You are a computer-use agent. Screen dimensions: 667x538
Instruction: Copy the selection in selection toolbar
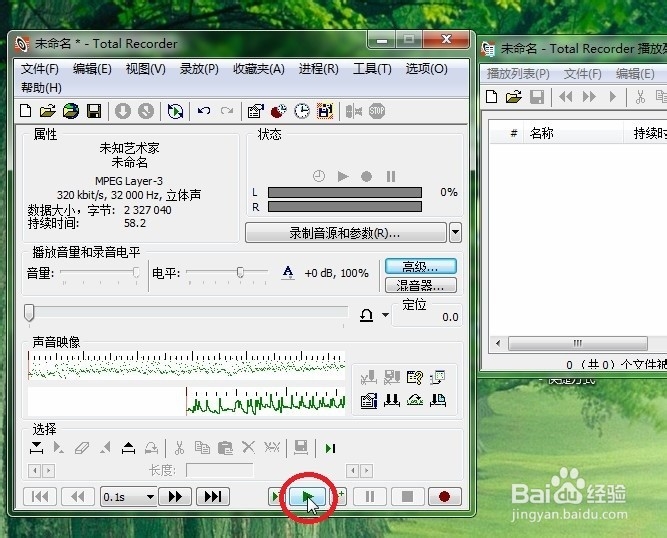(x=202, y=448)
